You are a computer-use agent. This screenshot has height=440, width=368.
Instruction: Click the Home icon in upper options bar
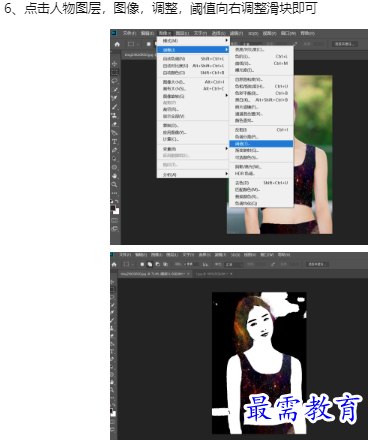(x=117, y=44)
